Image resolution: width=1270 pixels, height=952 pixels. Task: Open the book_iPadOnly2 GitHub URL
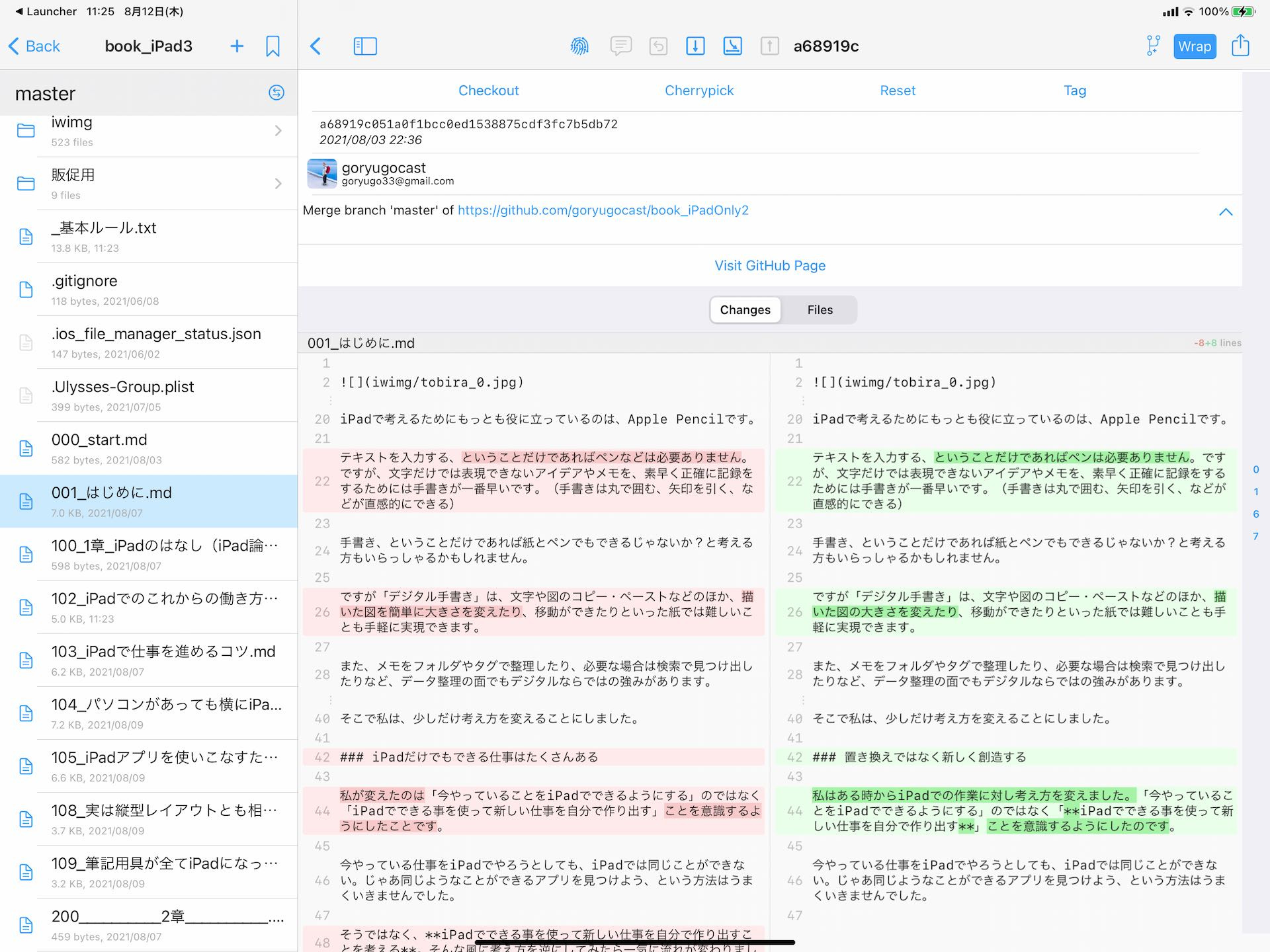click(603, 210)
